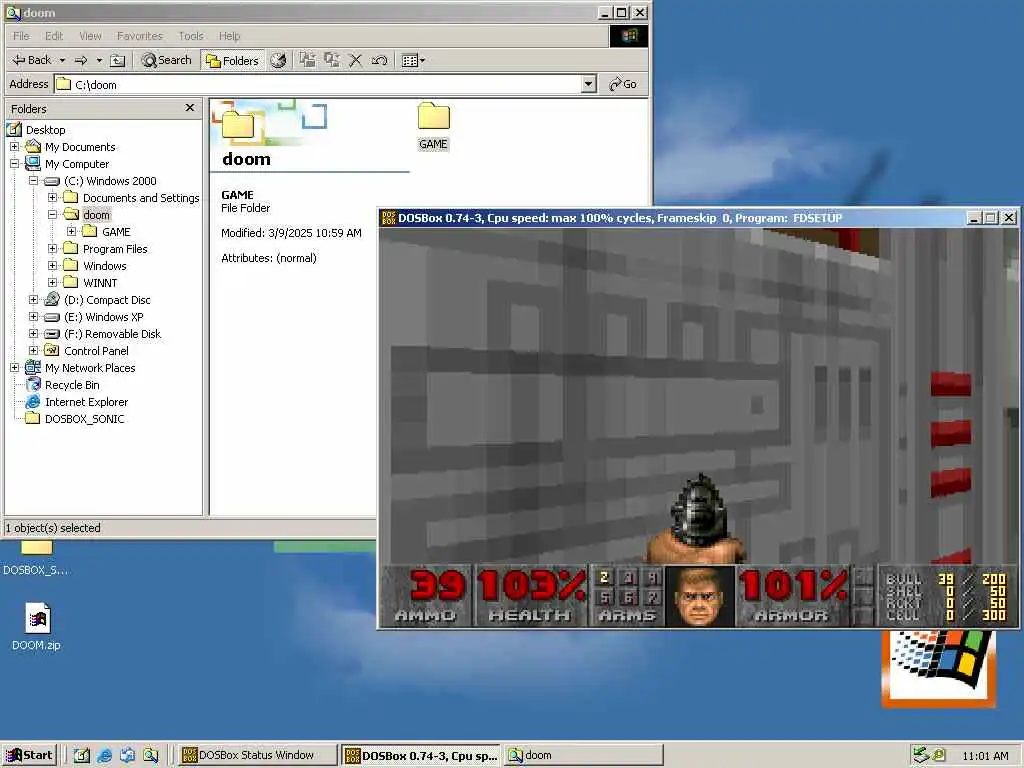This screenshot has height=768, width=1024.
Task: Click the Go button next to Address
Action: pos(623,84)
